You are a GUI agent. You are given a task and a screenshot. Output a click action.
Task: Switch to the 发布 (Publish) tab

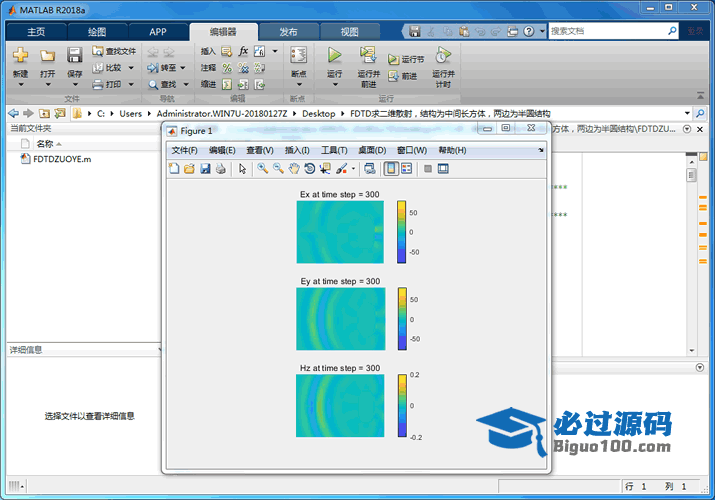click(288, 32)
